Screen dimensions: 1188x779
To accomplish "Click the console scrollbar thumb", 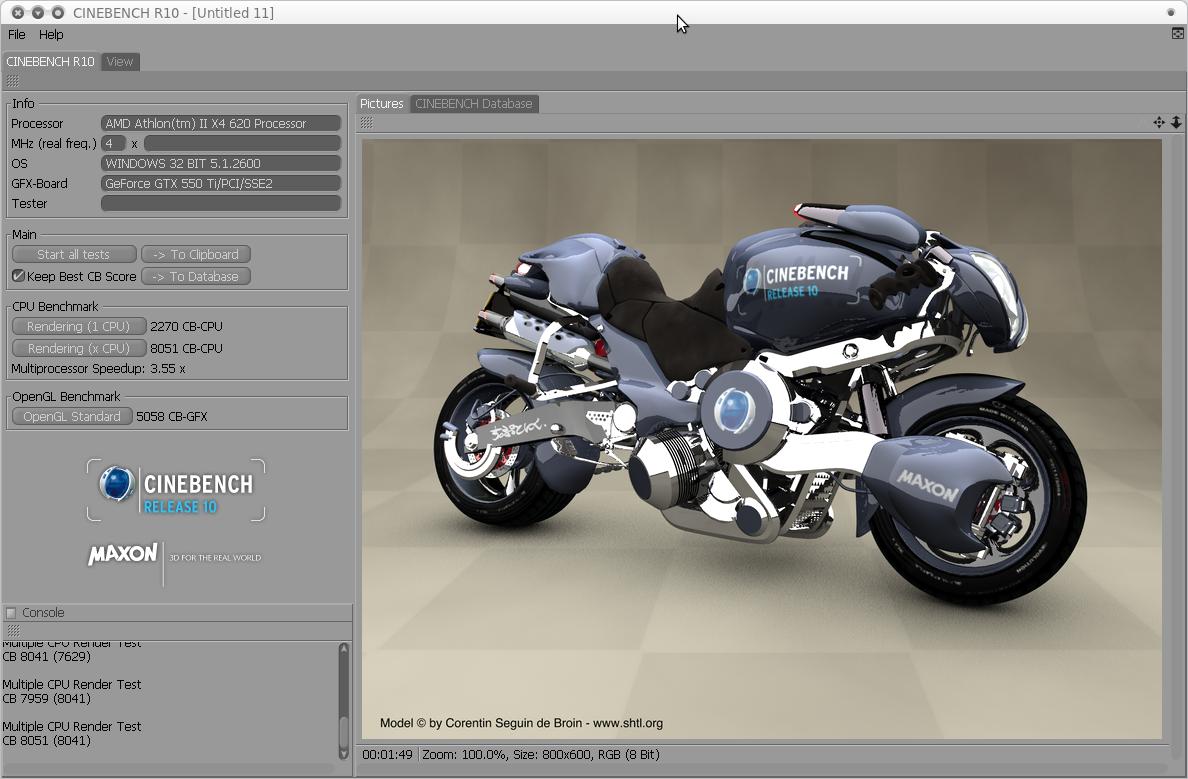I will [x=344, y=731].
